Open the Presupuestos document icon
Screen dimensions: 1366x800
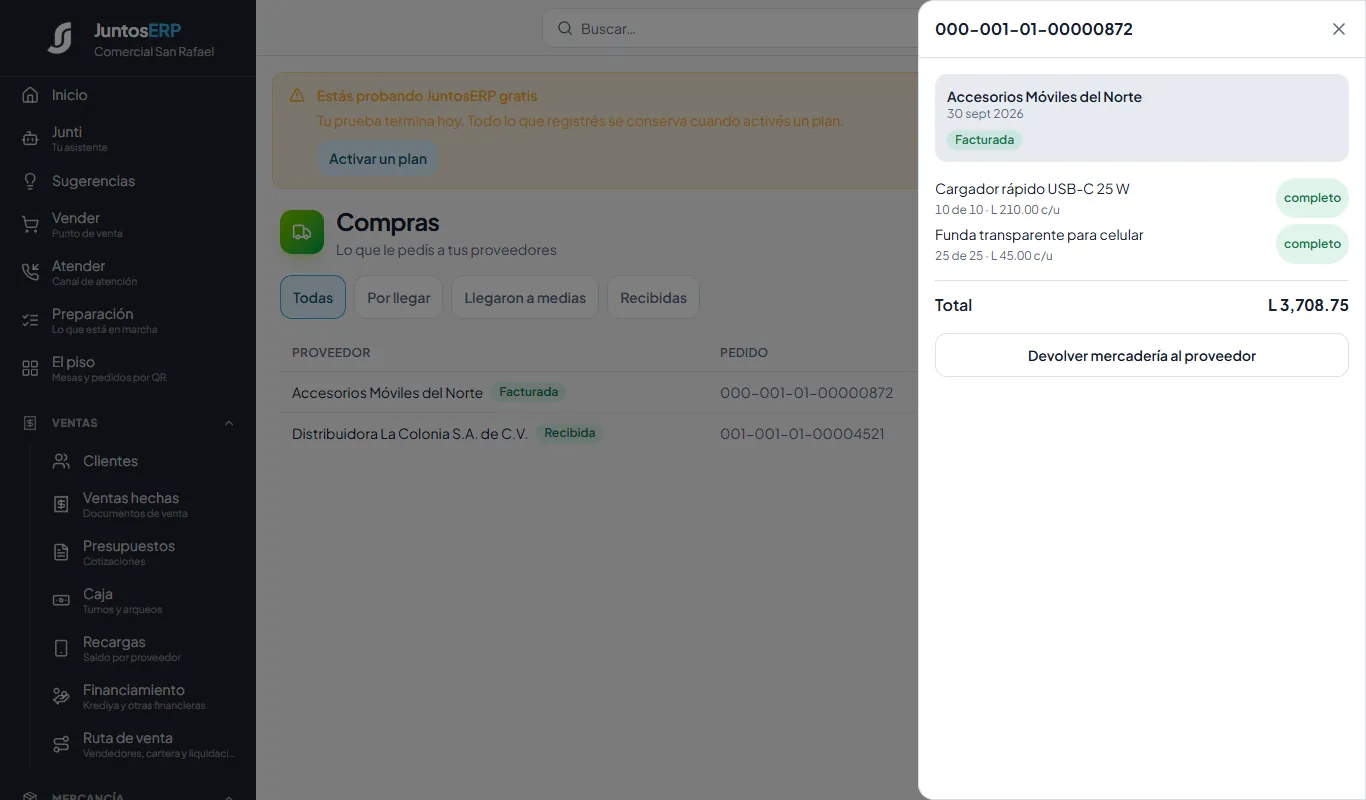tap(61, 552)
